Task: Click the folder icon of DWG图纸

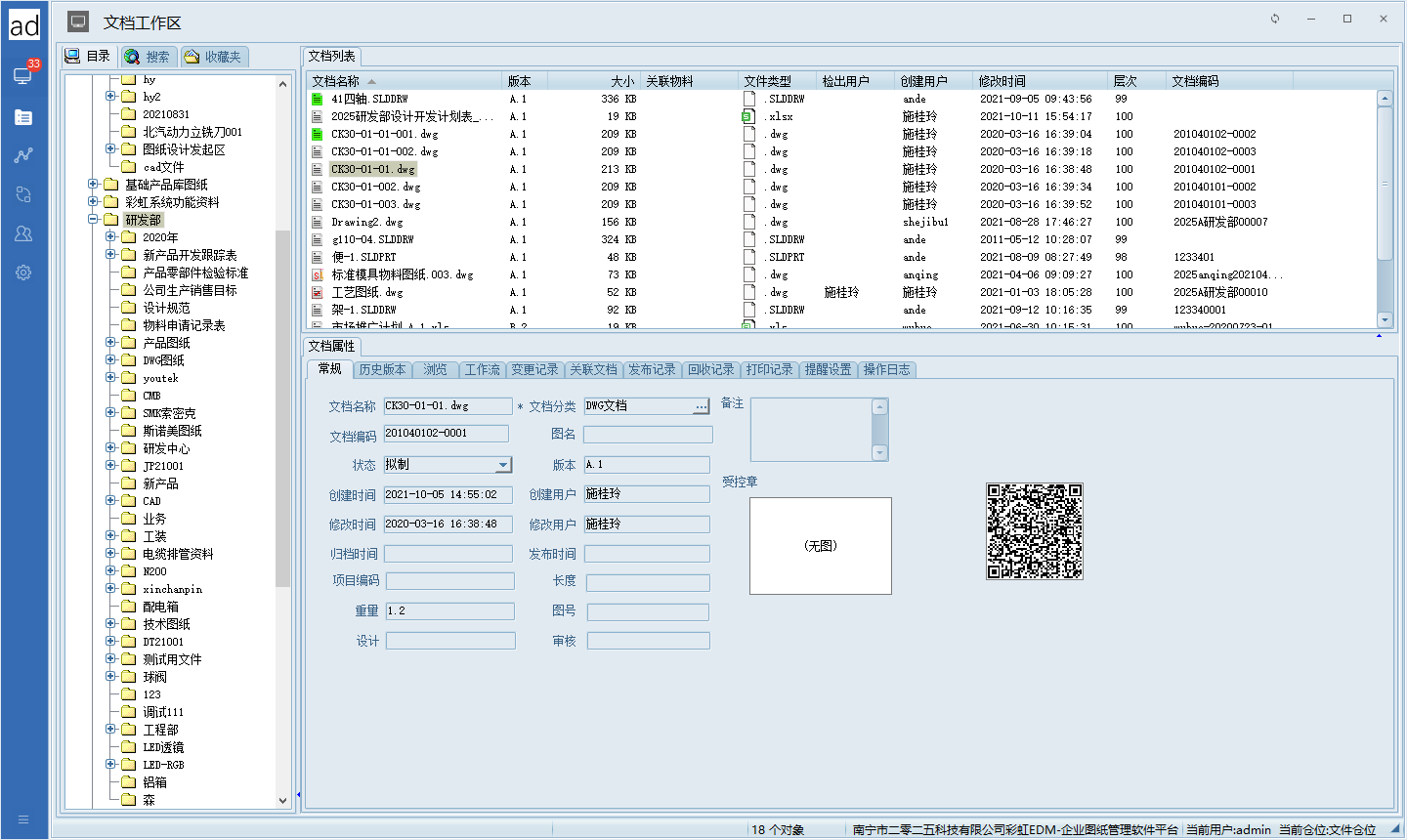Action: coord(128,360)
